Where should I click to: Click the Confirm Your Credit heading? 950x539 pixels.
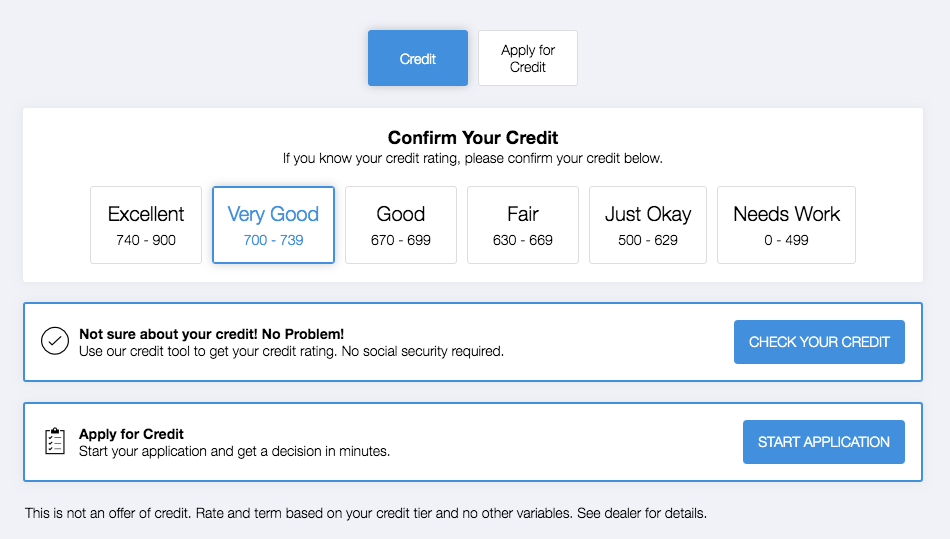(x=473, y=137)
